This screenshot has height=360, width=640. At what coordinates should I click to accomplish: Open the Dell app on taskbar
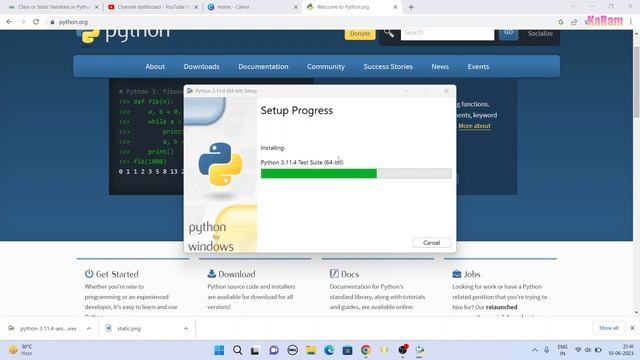[x=292, y=350]
